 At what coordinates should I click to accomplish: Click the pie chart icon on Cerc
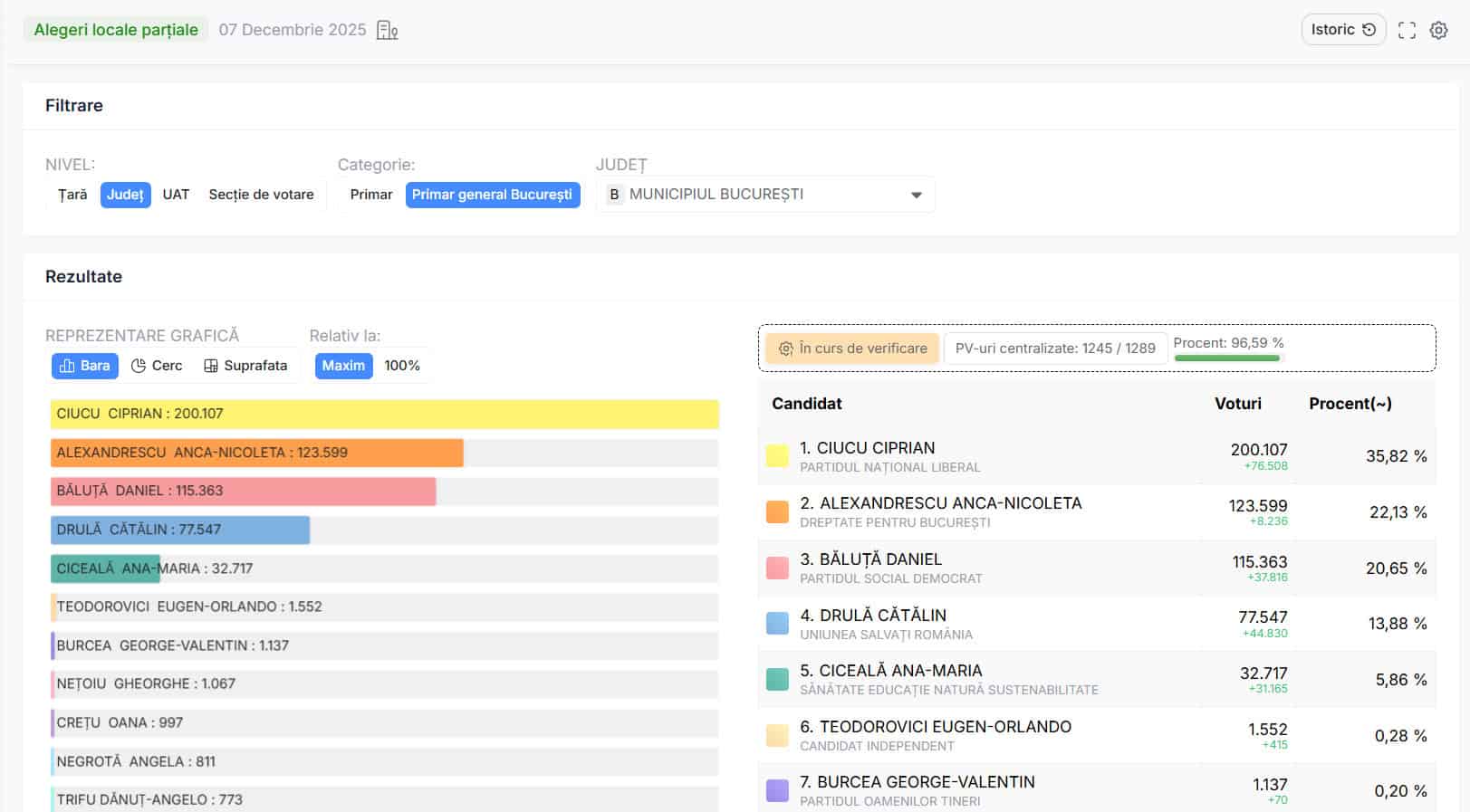139,366
